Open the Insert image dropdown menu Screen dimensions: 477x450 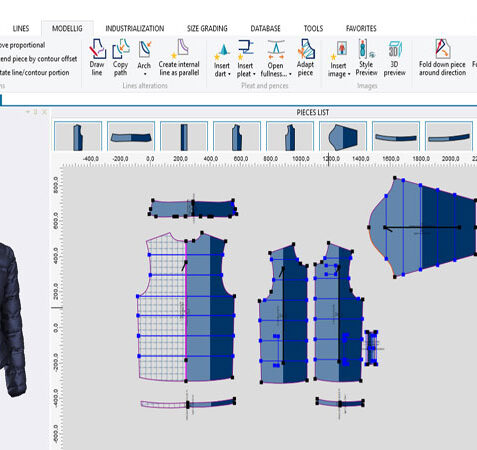coord(349,74)
